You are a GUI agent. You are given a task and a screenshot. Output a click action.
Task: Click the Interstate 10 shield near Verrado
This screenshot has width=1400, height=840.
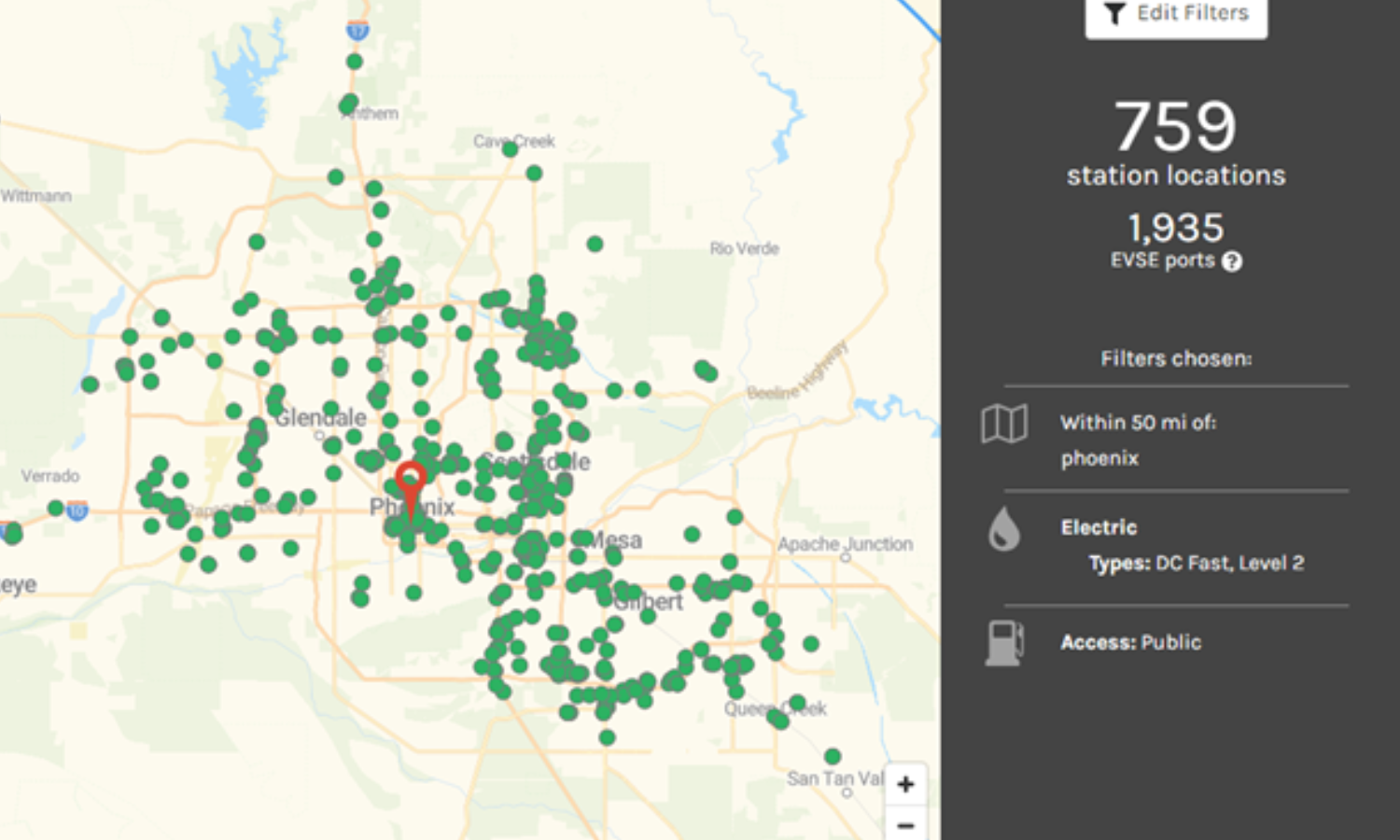(x=77, y=511)
